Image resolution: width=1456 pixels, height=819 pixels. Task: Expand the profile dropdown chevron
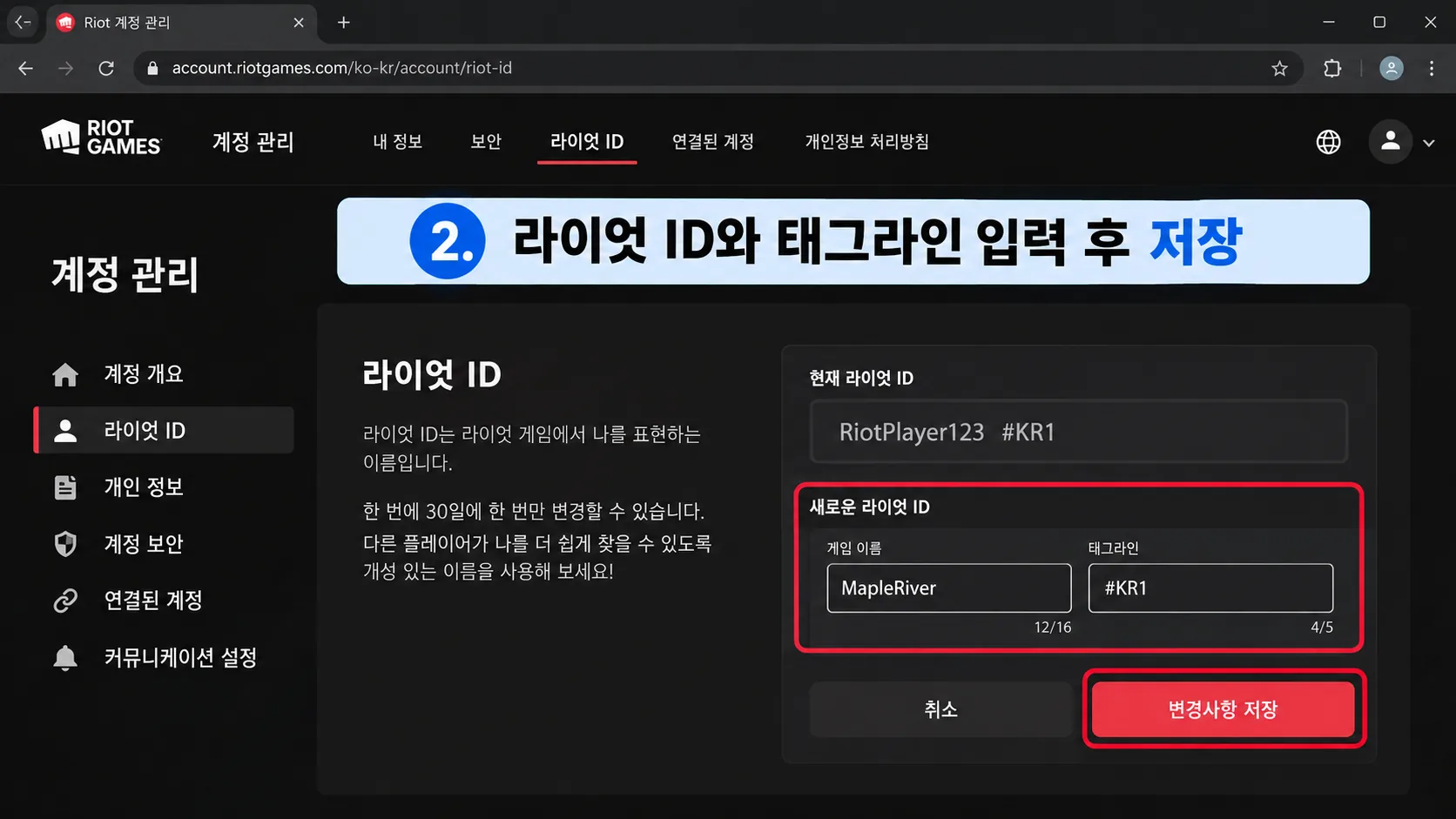1429,143
